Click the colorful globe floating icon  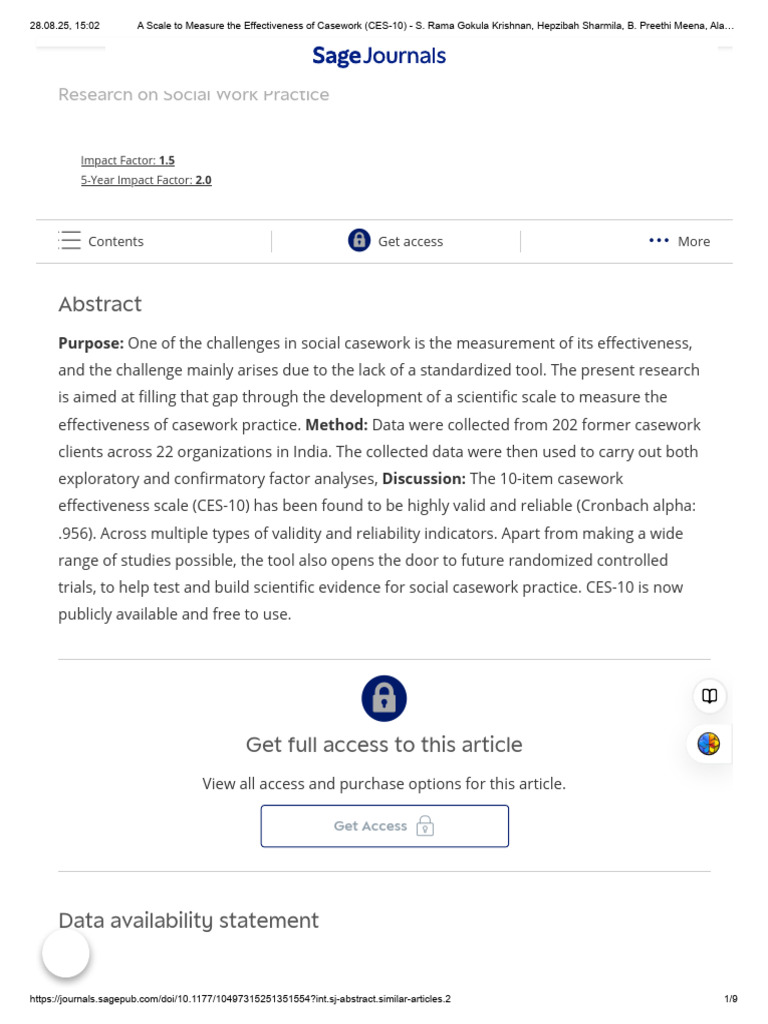(709, 743)
